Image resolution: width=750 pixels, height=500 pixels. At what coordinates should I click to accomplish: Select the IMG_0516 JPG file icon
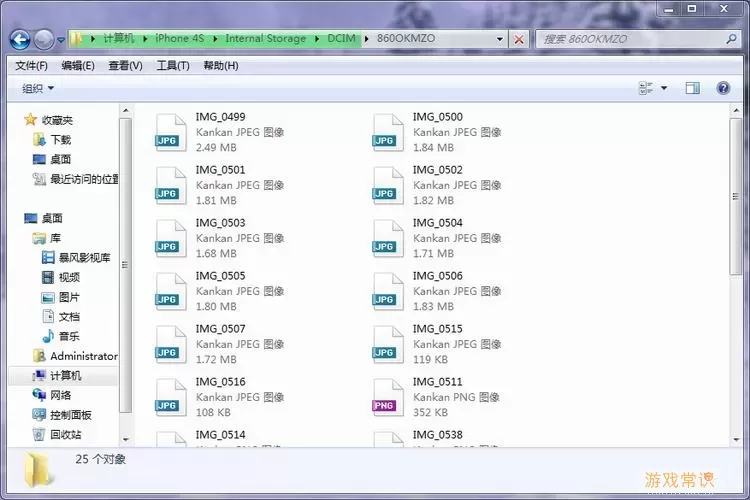[171, 398]
